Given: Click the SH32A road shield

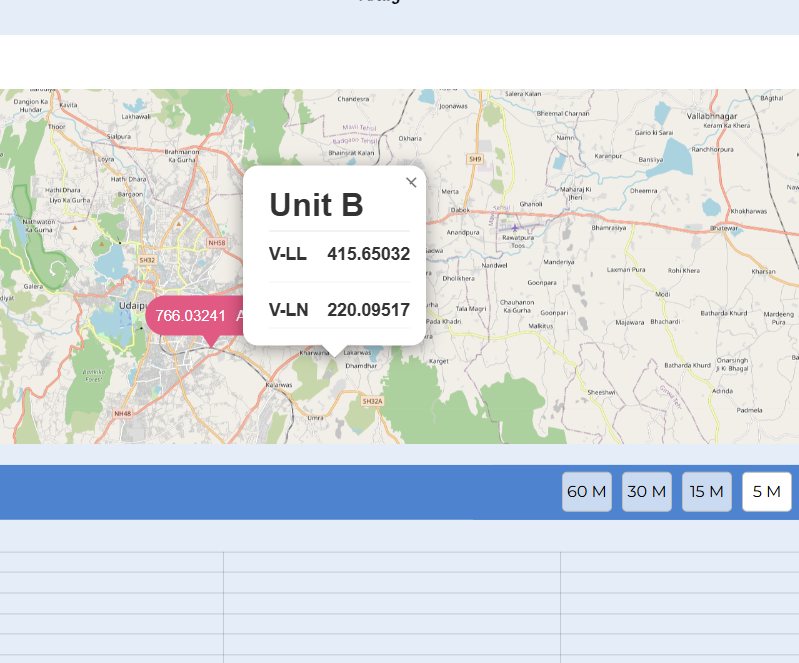Looking at the screenshot, I should 372,401.
